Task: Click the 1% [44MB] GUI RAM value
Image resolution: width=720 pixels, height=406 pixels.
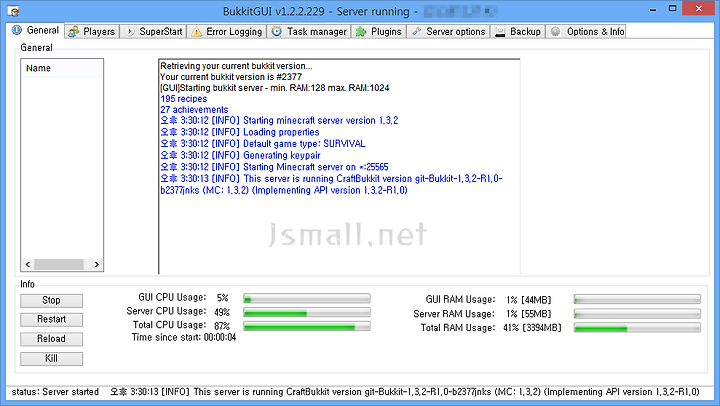Action: (529, 300)
